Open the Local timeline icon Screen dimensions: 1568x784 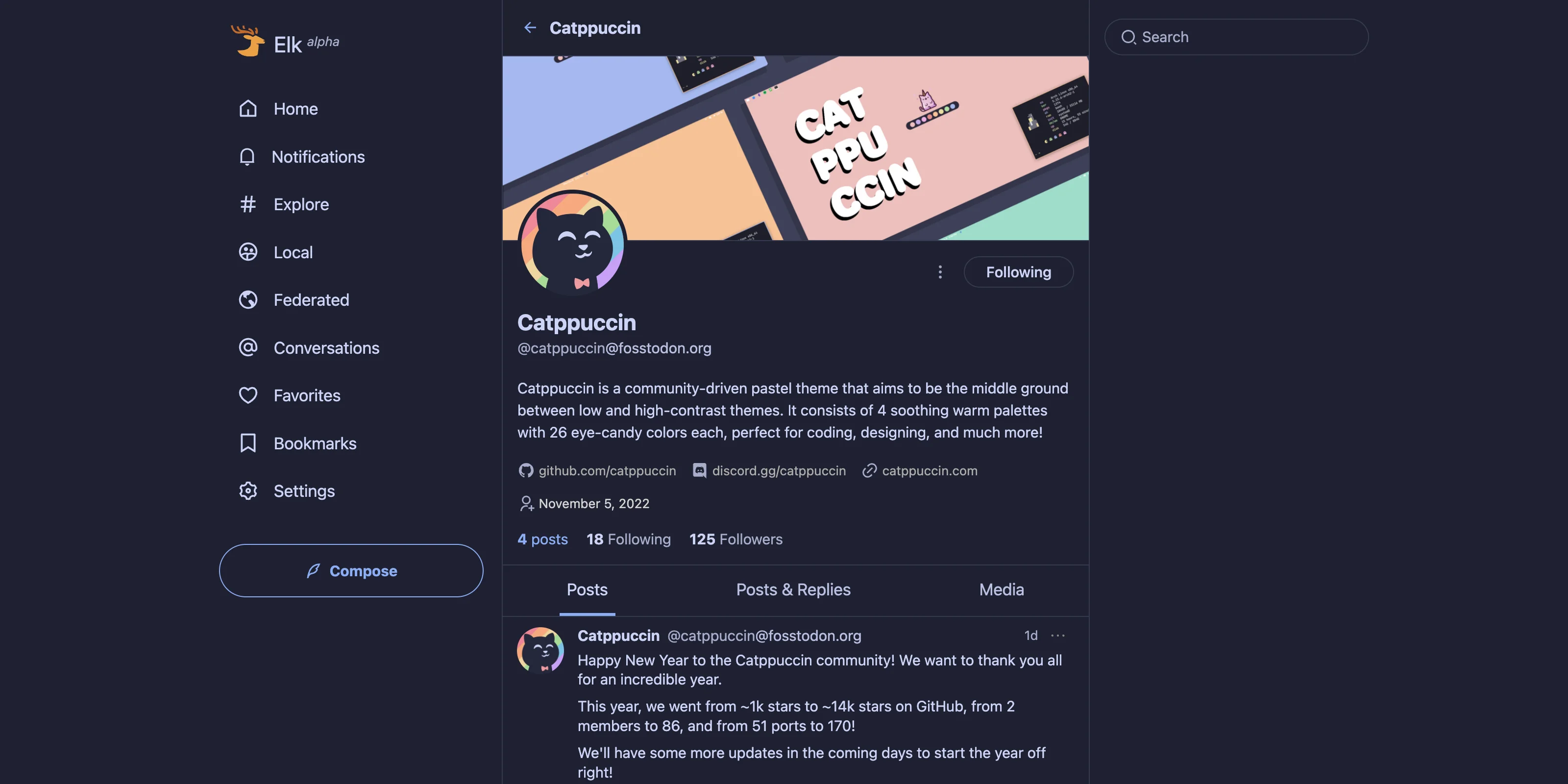point(248,252)
